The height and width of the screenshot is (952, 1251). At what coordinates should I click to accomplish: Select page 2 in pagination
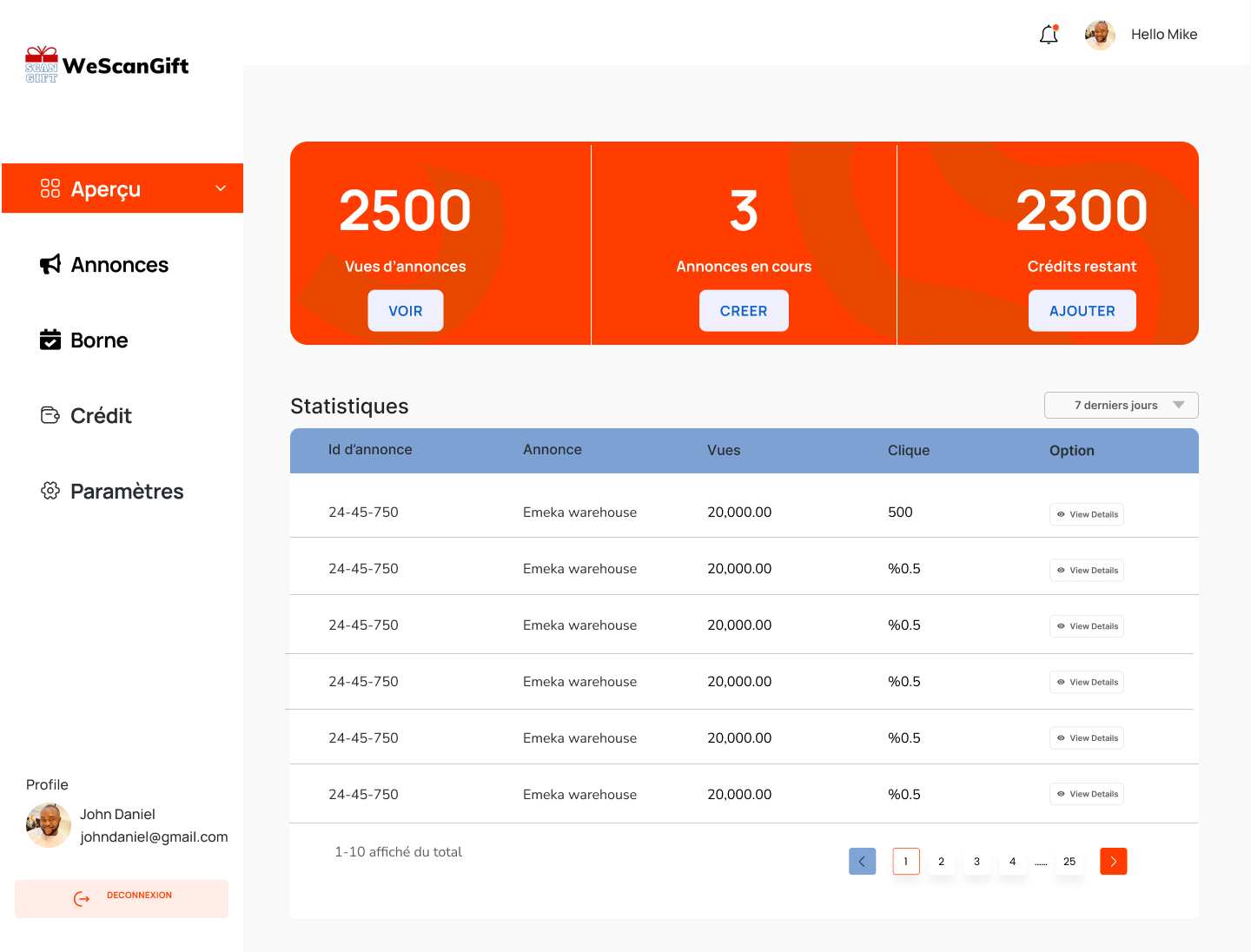941,862
